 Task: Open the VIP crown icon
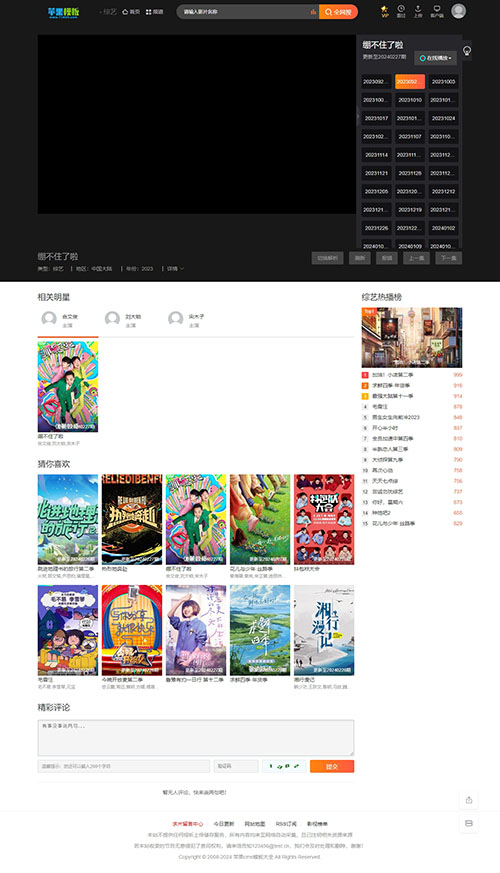pos(384,11)
